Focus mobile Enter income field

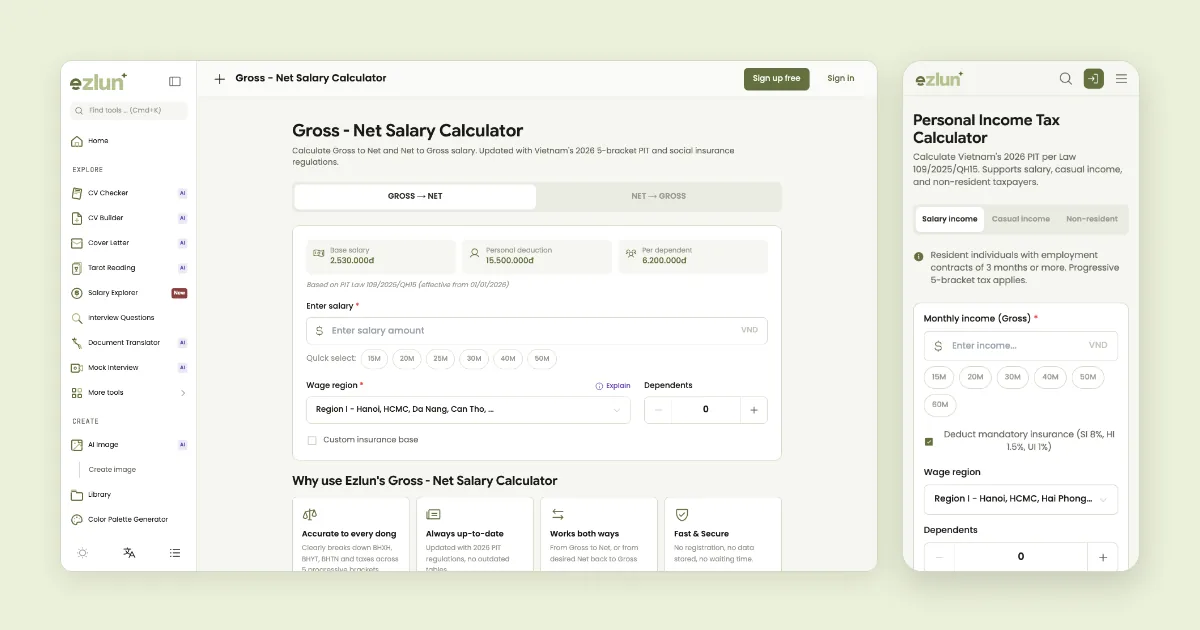tap(1021, 346)
